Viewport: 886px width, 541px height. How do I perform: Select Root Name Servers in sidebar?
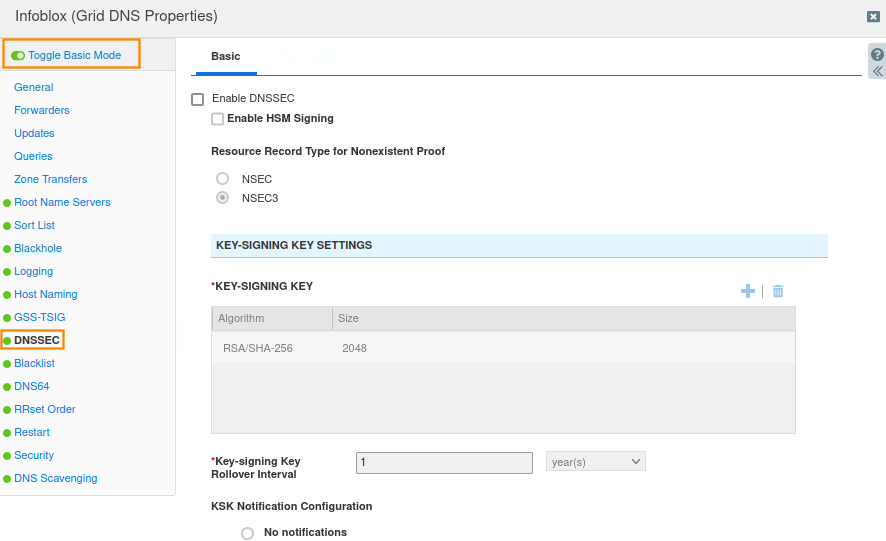[x=62, y=202]
